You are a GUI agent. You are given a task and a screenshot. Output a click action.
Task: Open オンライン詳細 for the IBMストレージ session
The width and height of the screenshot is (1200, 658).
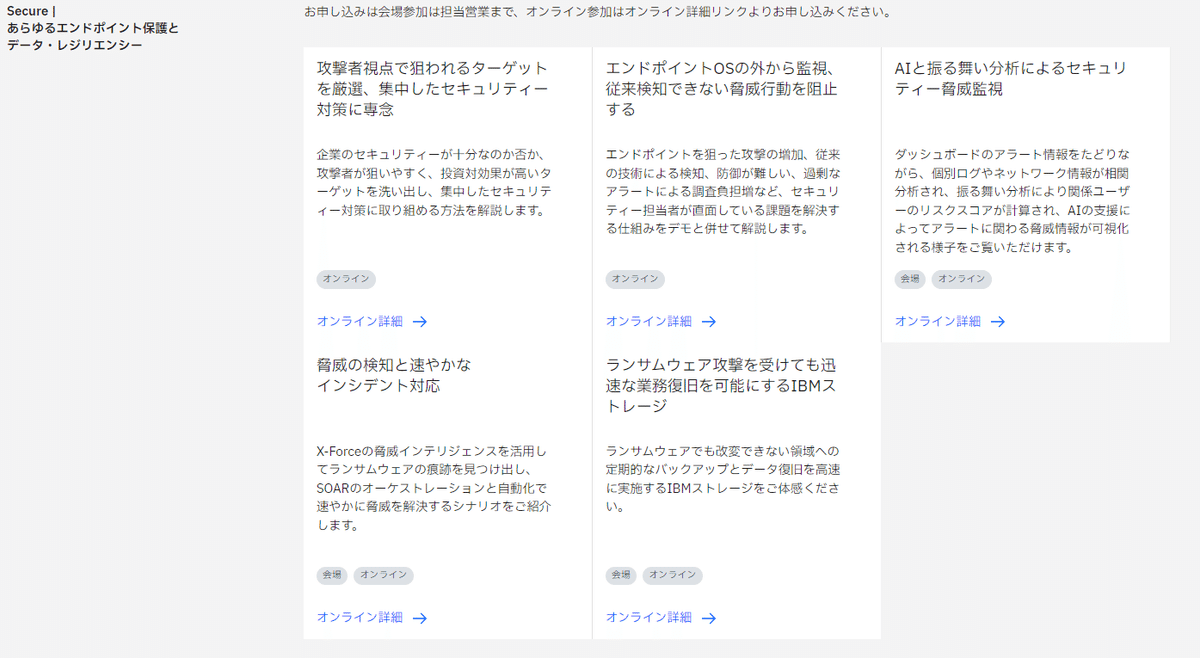click(x=649, y=617)
